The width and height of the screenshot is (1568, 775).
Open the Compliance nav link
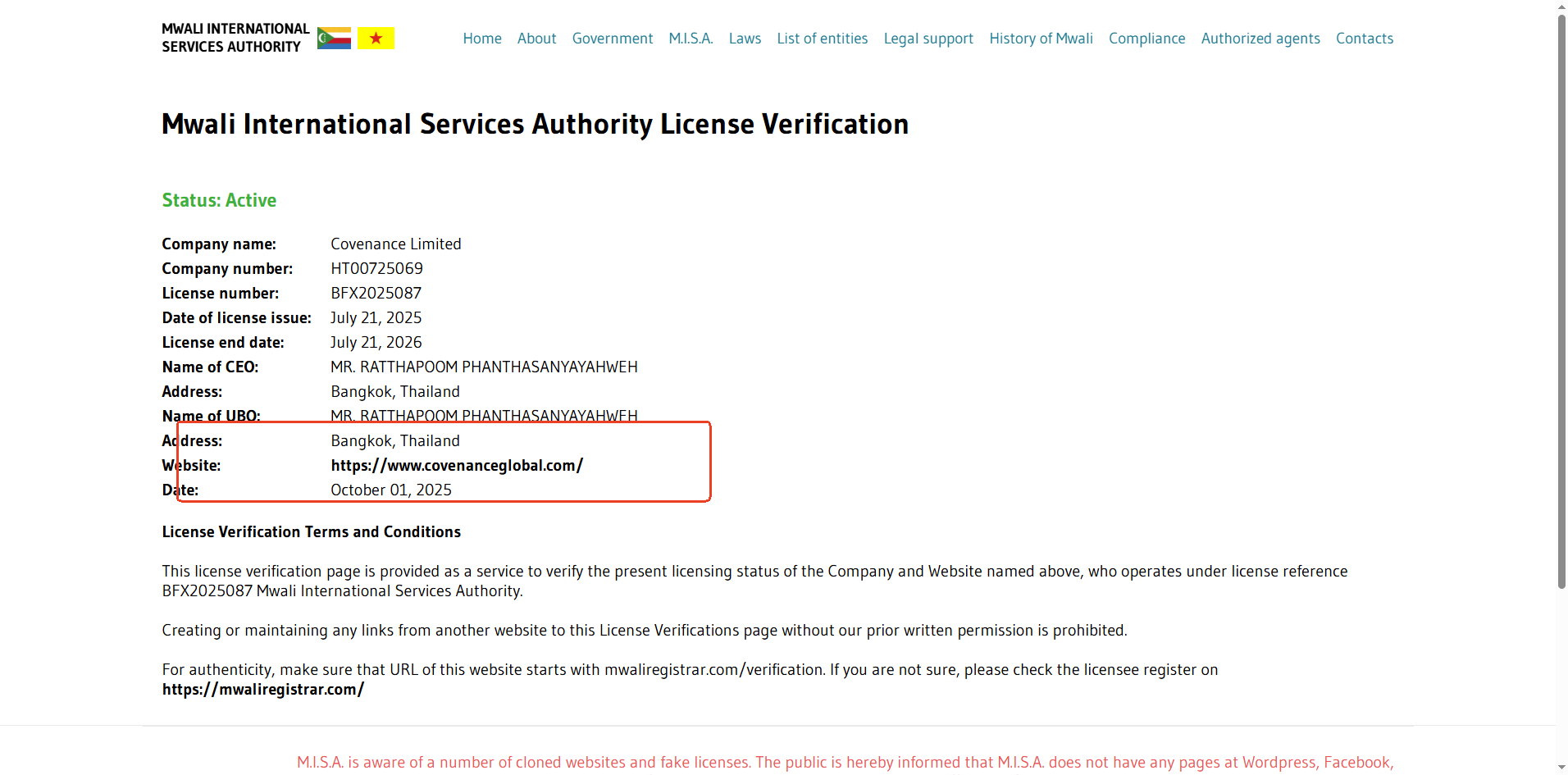(x=1146, y=39)
